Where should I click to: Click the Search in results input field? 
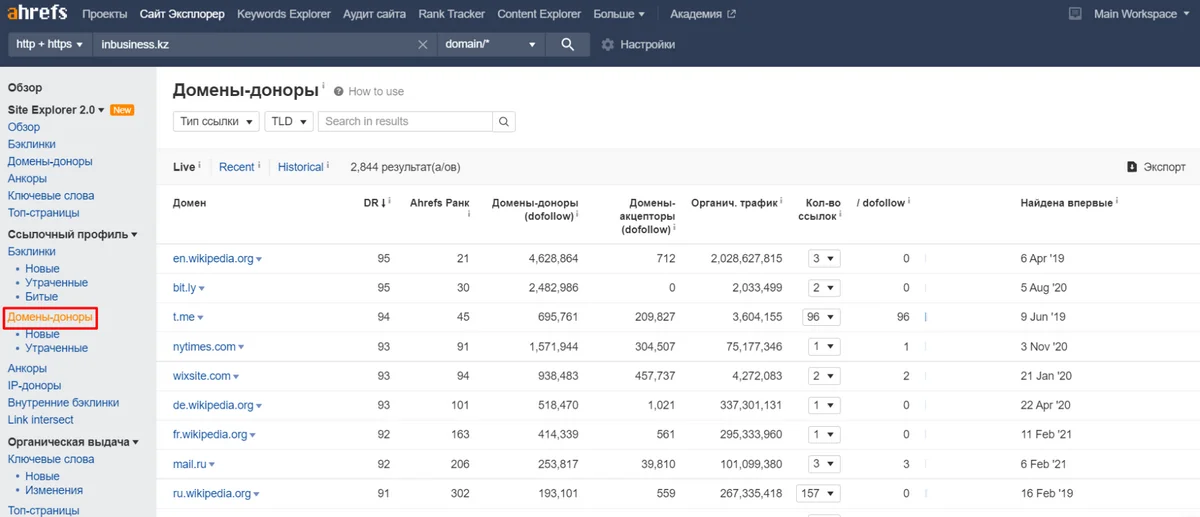405,121
